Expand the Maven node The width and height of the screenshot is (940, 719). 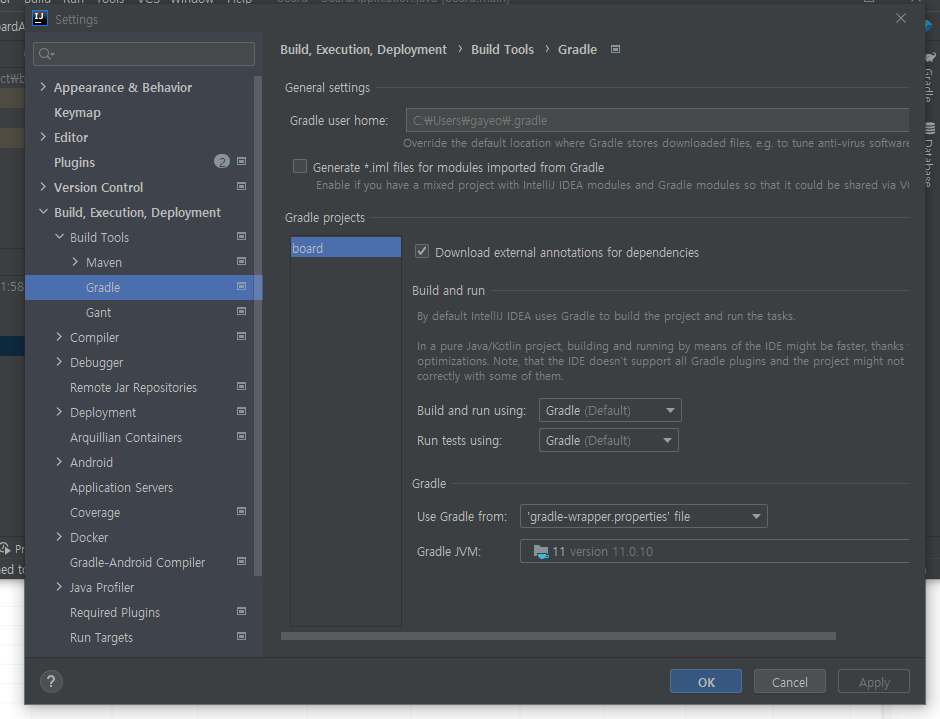click(75, 262)
